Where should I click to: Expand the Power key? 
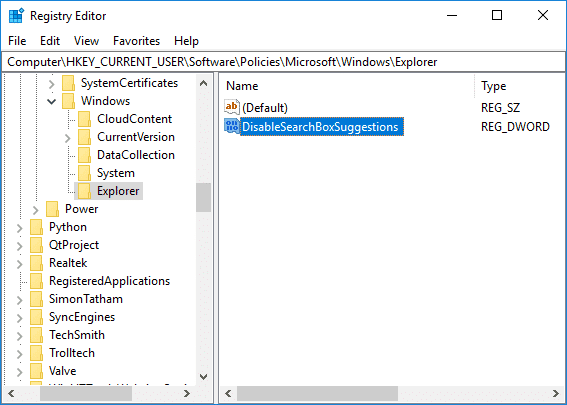point(35,210)
